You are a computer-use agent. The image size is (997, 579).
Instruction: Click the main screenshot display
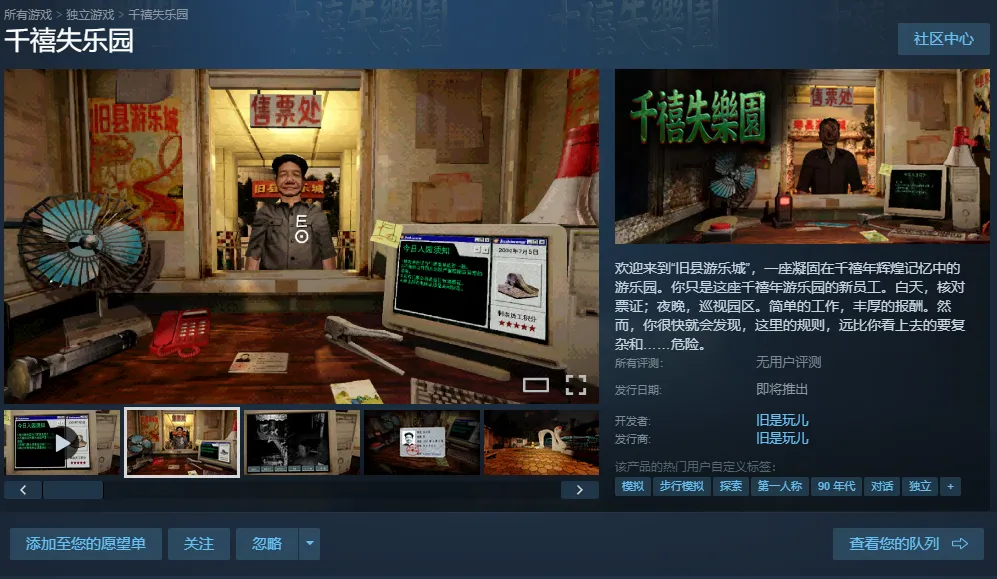click(301, 236)
